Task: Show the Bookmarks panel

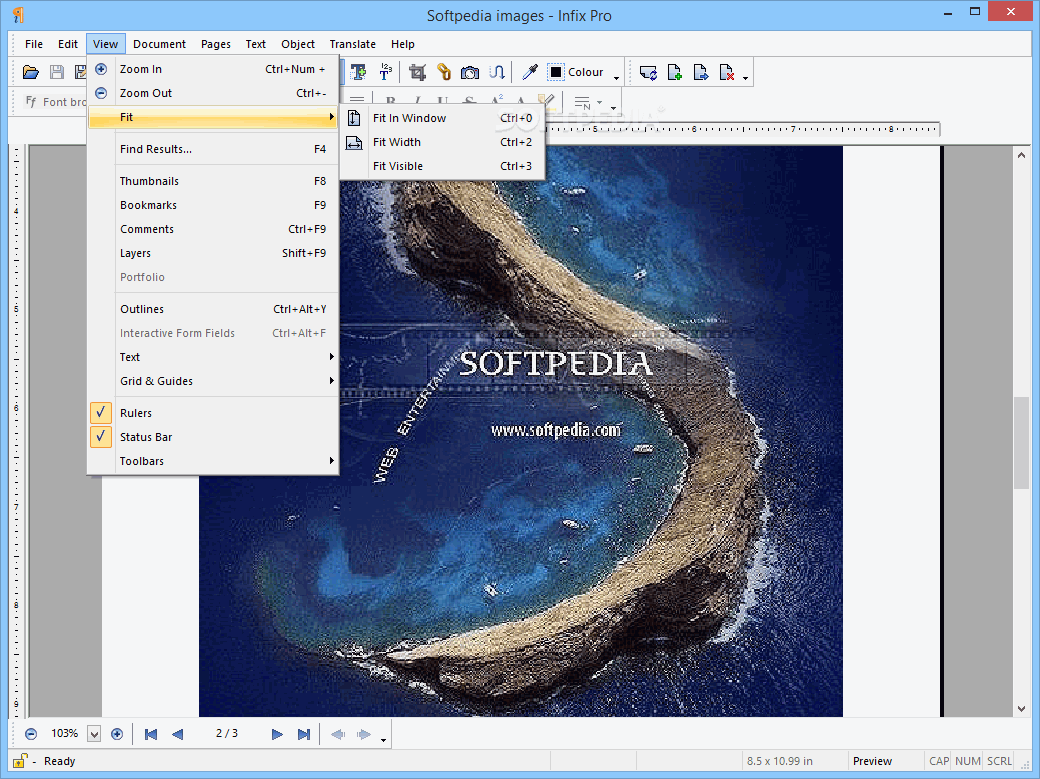Action: pyautogui.click(x=214, y=204)
